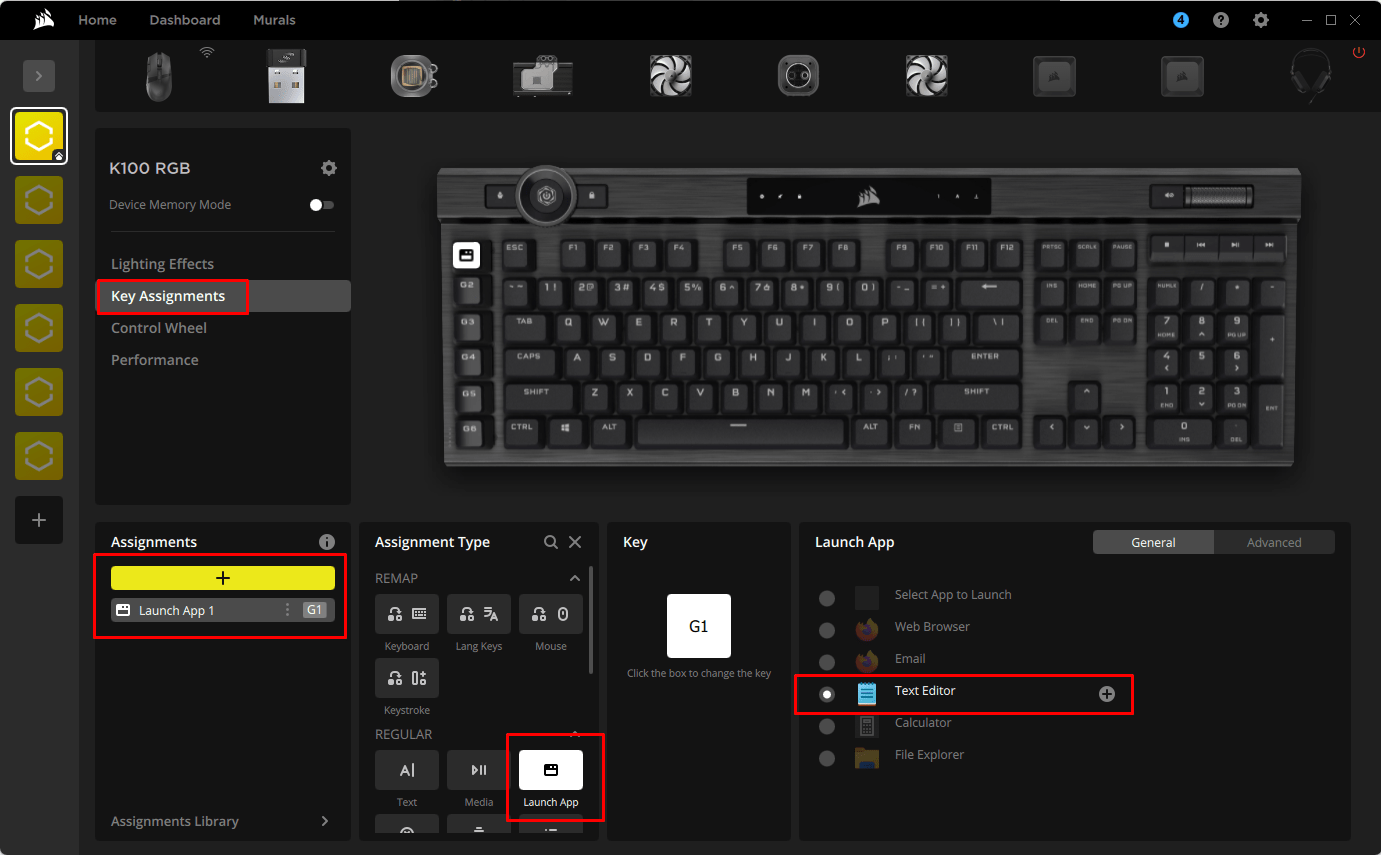Select the Text Editor radio button

pyautogui.click(x=827, y=694)
